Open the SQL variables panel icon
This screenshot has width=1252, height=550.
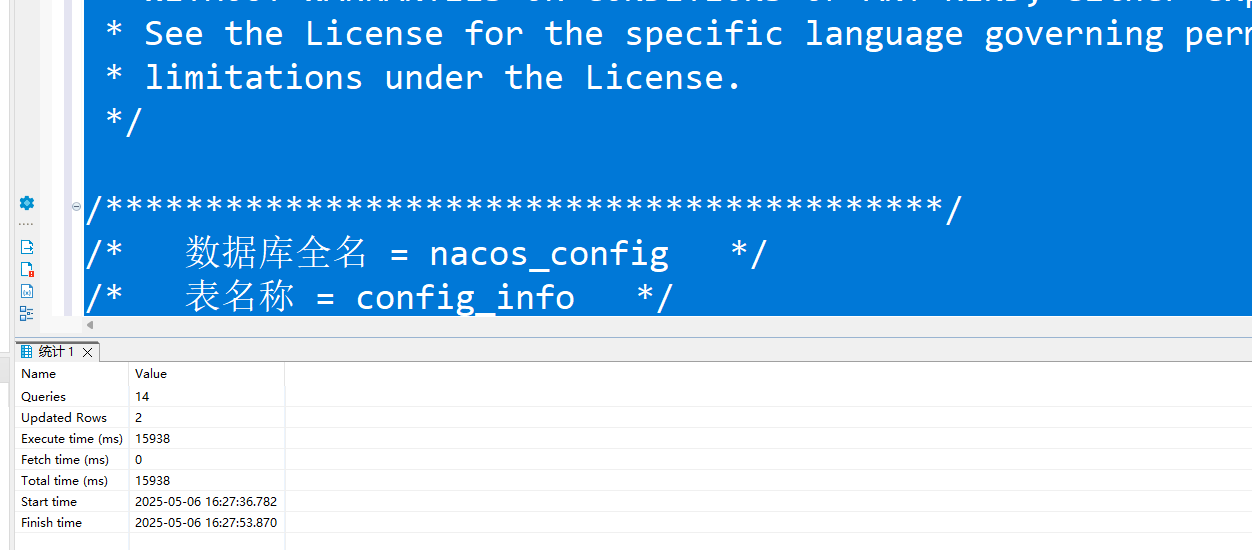(x=27, y=291)
